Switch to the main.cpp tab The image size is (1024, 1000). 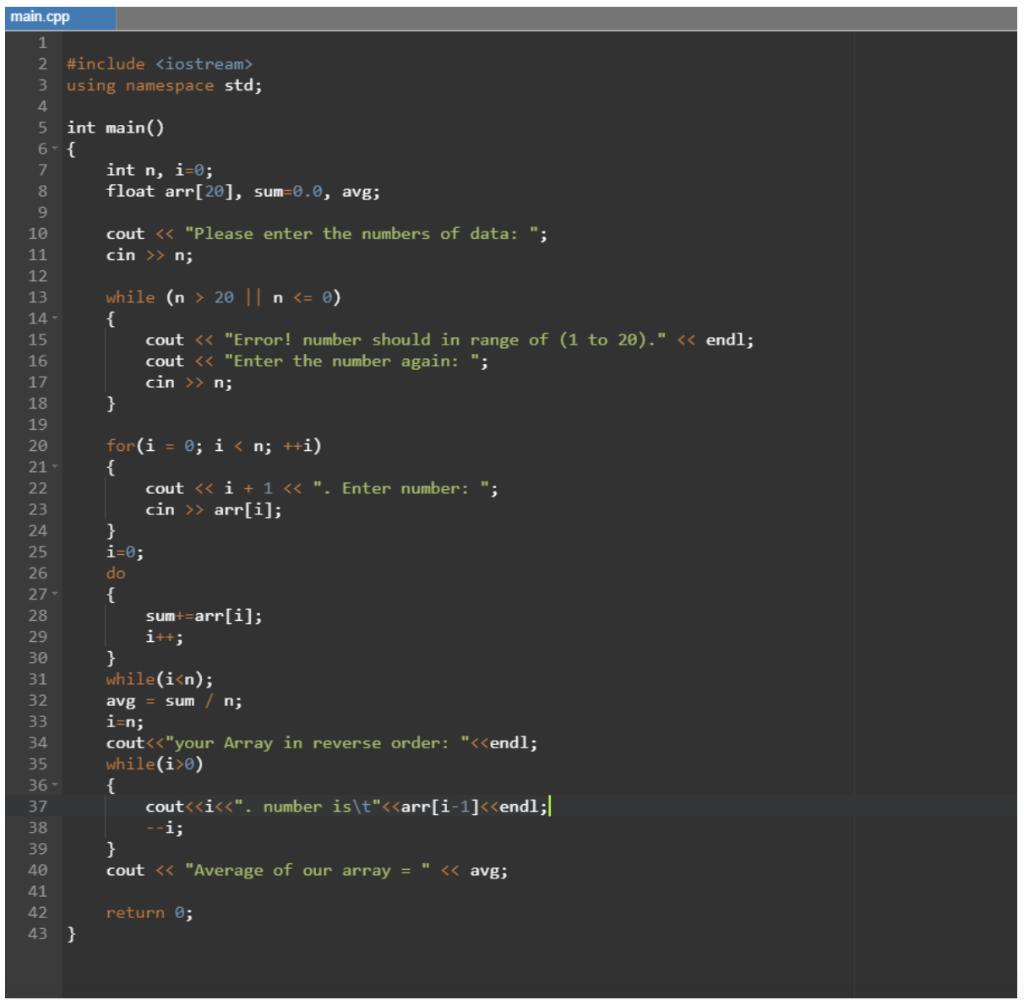click(x=60, y=18)
